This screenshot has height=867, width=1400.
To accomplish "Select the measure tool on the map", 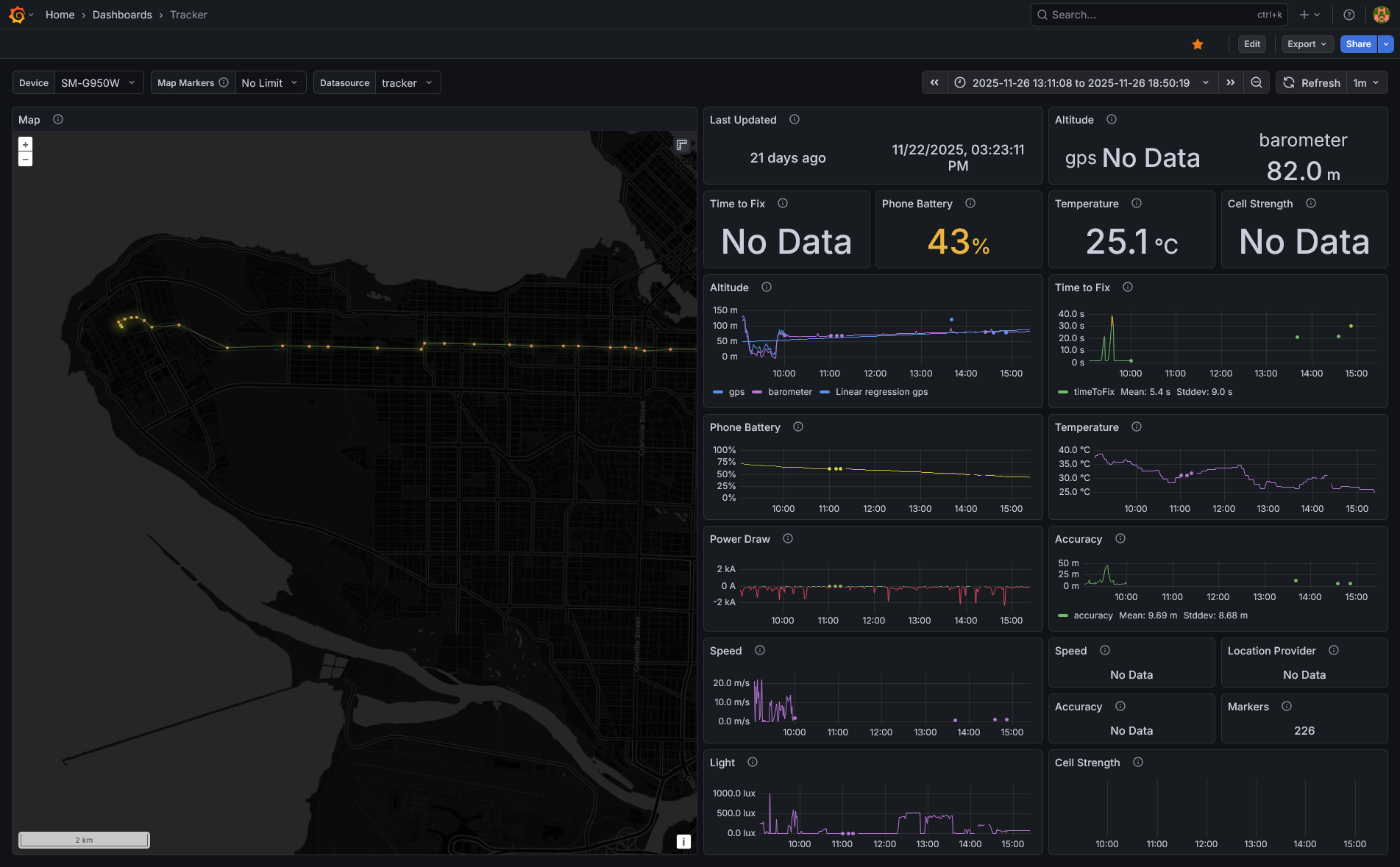I will 681,145.
